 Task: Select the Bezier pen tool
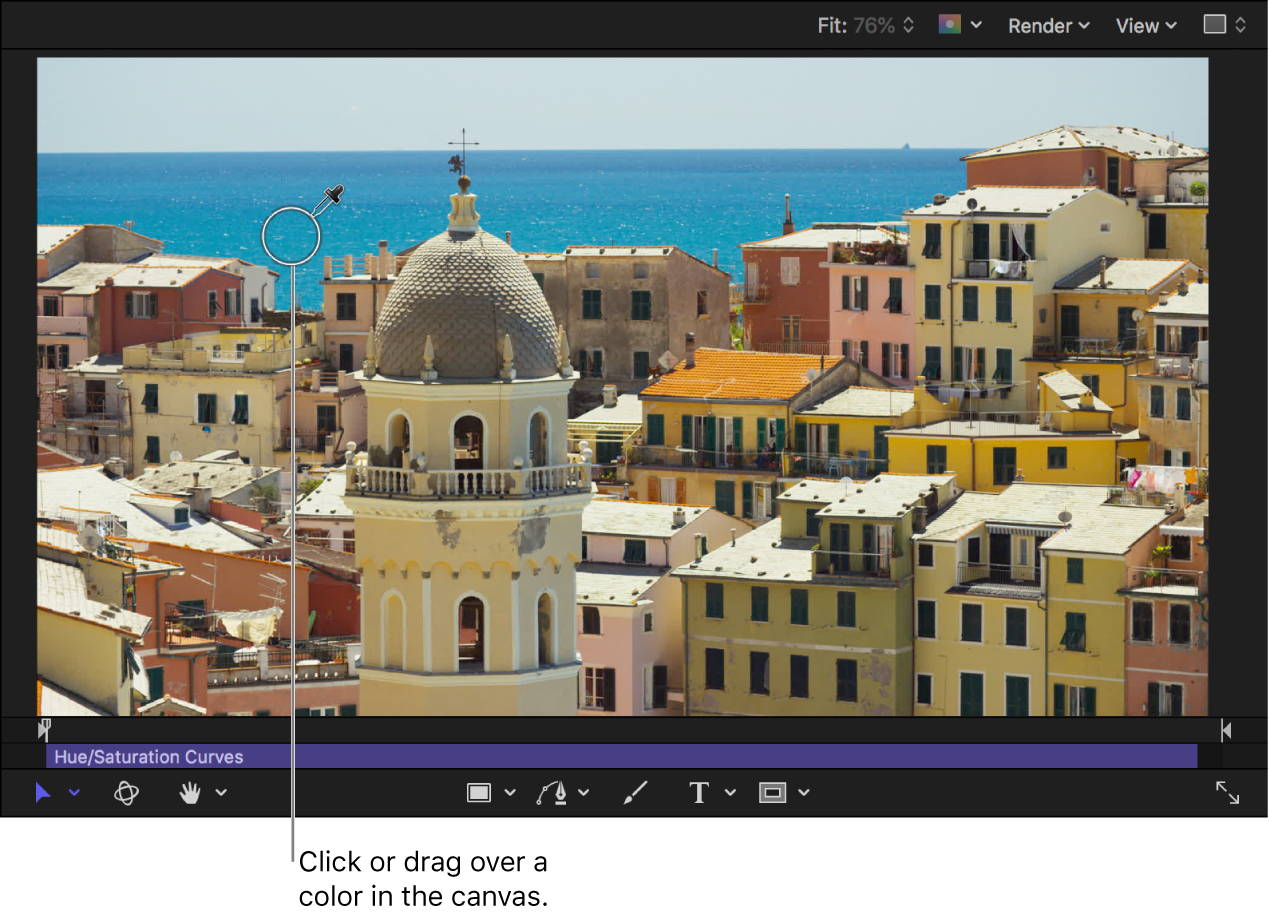point(551,793)
